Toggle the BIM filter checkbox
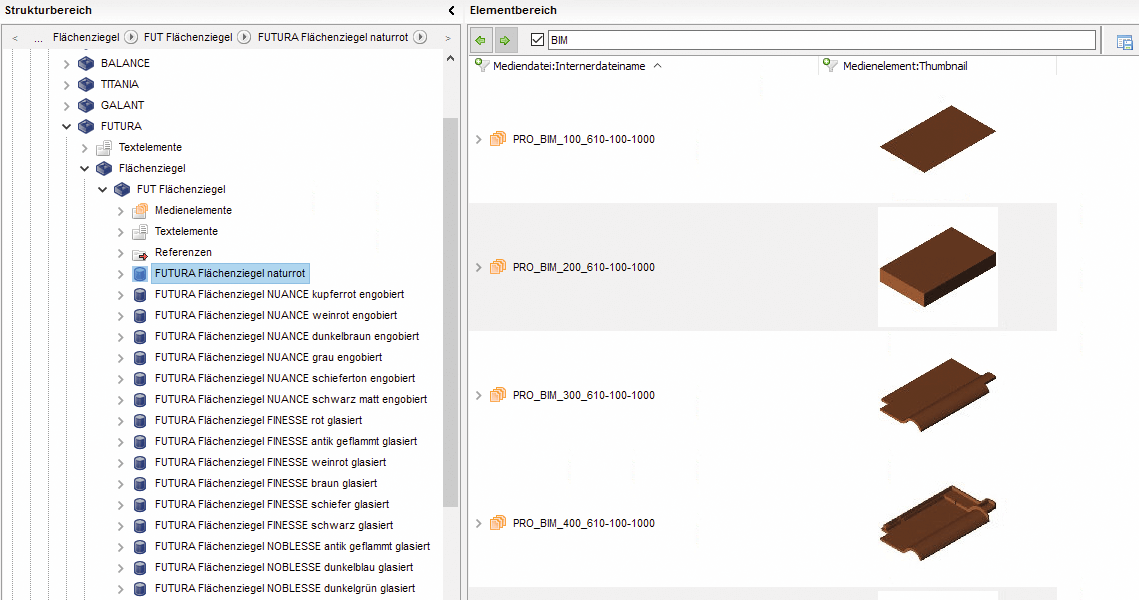The height and width of the screenshot is (600, 1140). coord(537,40)
